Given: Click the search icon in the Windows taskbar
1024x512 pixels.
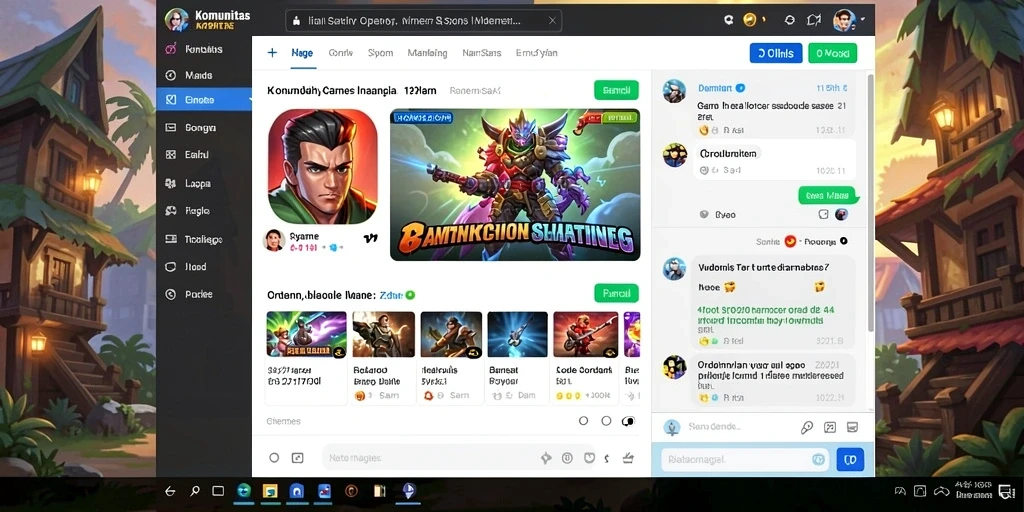Looking at the screenshot, I should point(195,491).
